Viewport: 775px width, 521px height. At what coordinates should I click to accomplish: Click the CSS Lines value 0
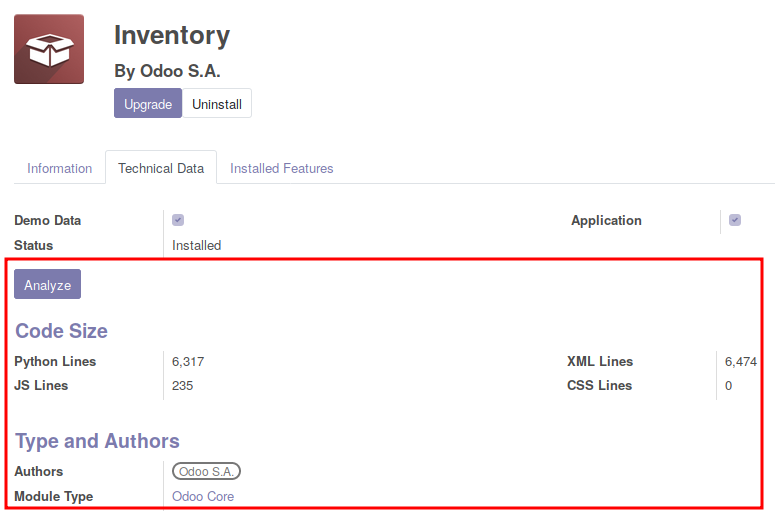pyautogui.click(x=728, y=385)
